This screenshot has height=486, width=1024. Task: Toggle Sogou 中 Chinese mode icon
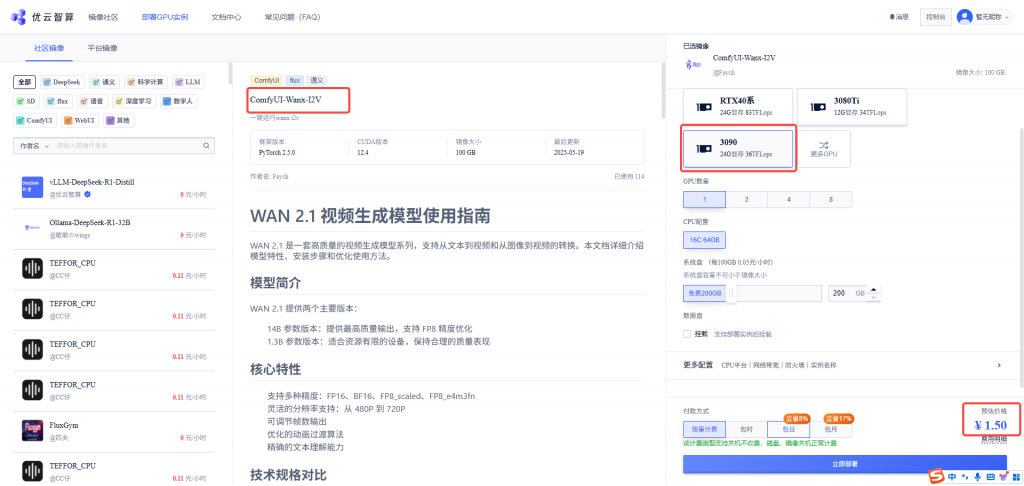tap(953, 476)
